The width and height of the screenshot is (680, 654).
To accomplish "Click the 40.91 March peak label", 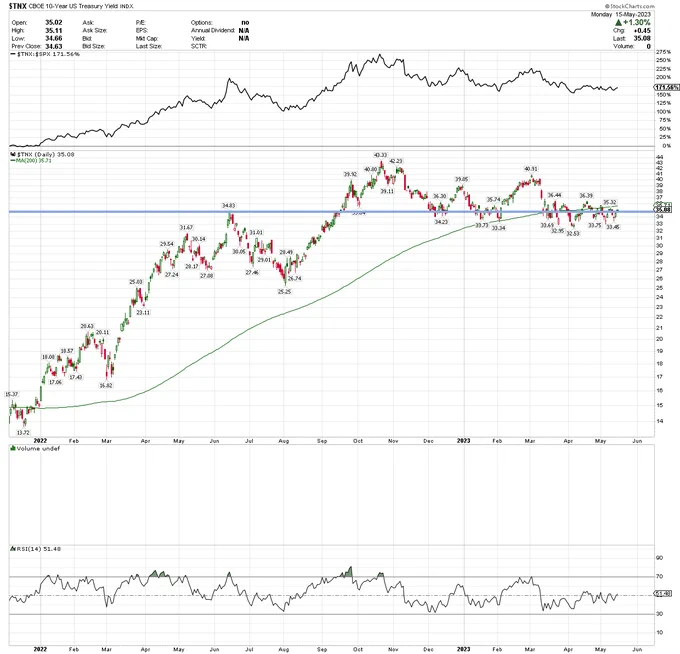I will pyautogui.click(x=531, y=169).
